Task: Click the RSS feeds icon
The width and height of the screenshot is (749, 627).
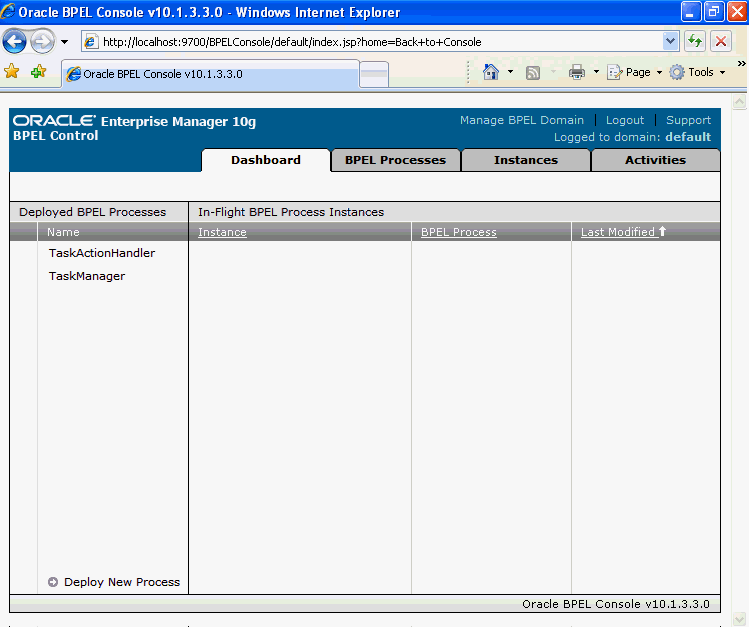Action: click(533, 73)
